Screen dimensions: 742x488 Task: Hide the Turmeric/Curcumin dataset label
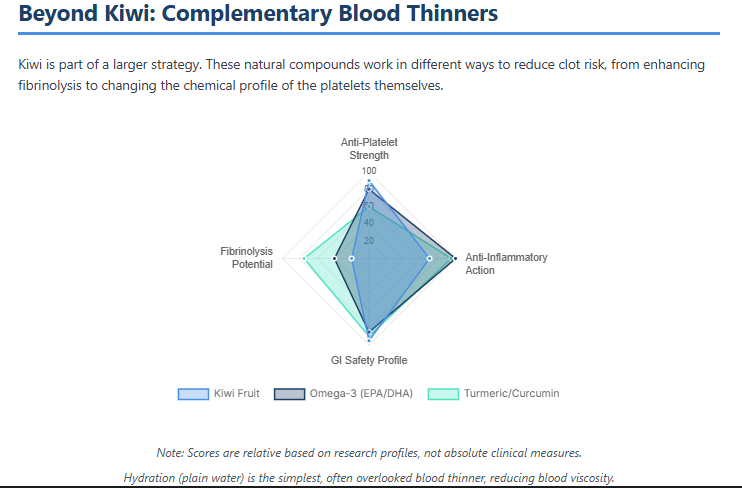coord(511,393)
